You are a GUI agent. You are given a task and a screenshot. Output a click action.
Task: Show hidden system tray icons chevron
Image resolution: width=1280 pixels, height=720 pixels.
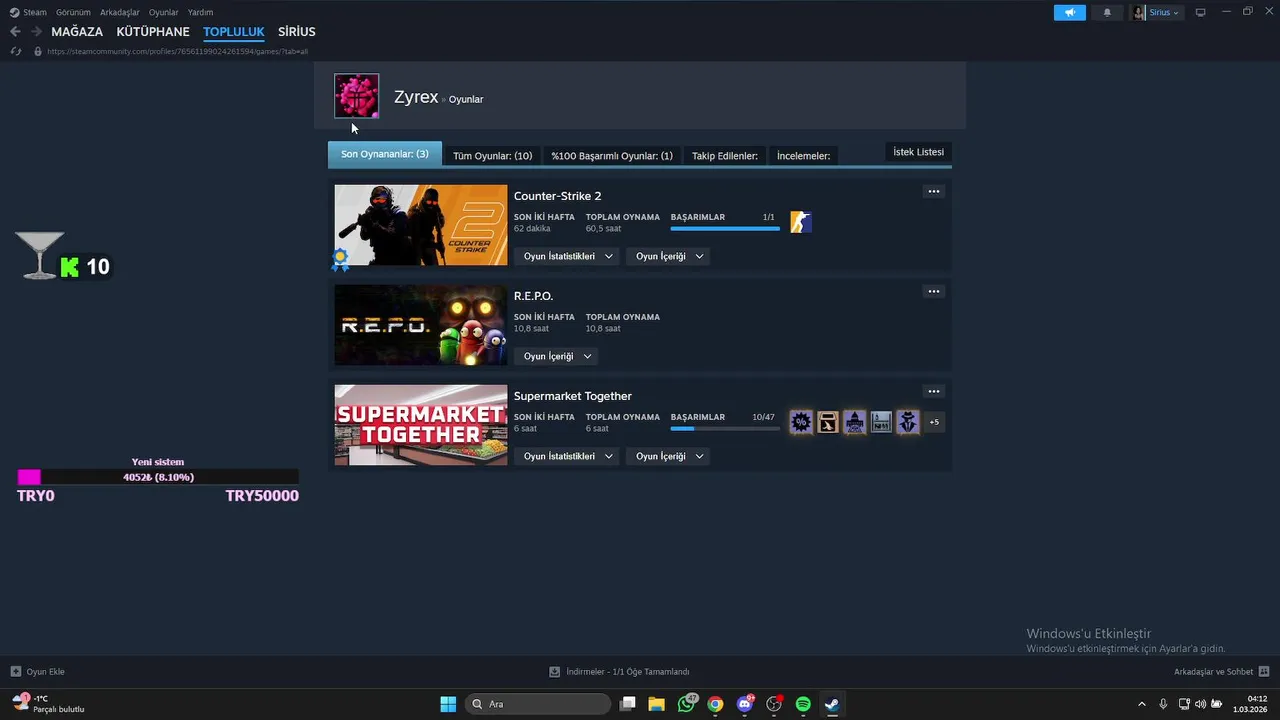(x=1143, y=704)
